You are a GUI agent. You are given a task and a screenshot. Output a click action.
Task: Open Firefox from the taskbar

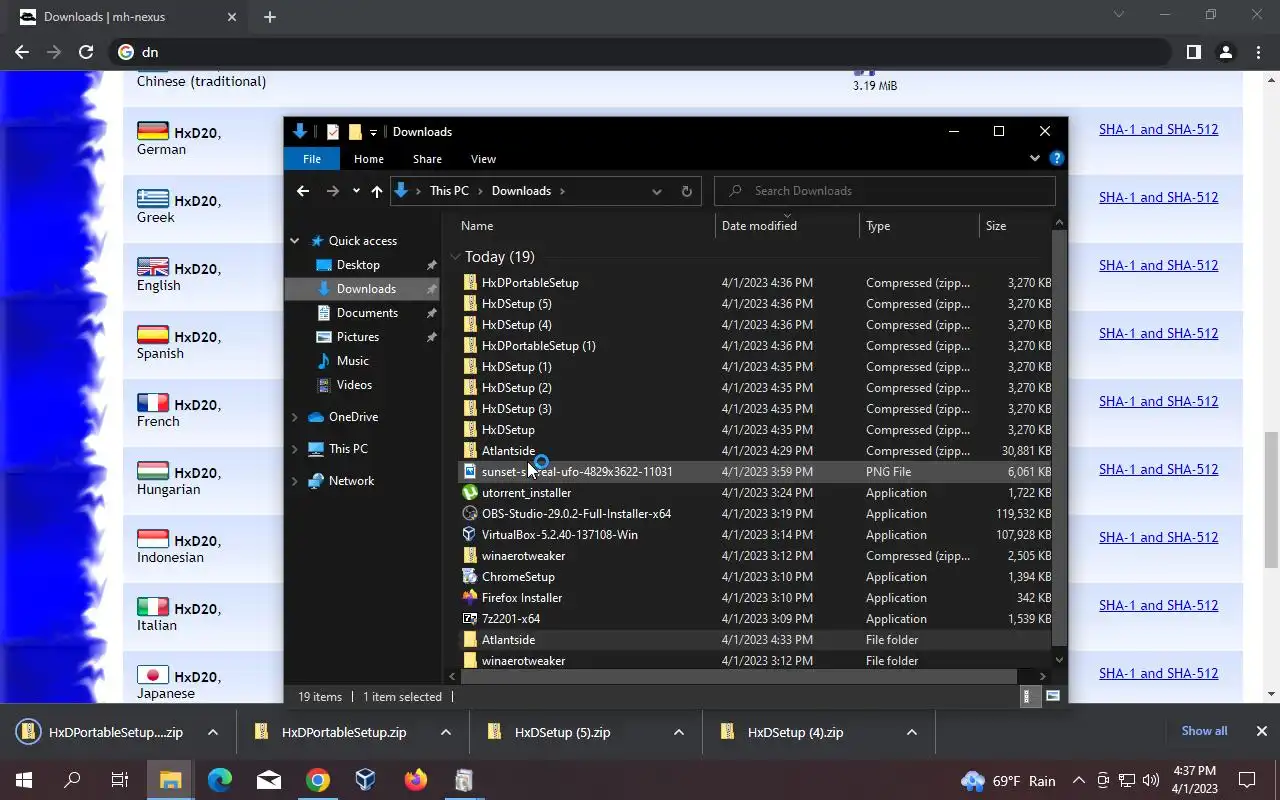click(415, 780)
